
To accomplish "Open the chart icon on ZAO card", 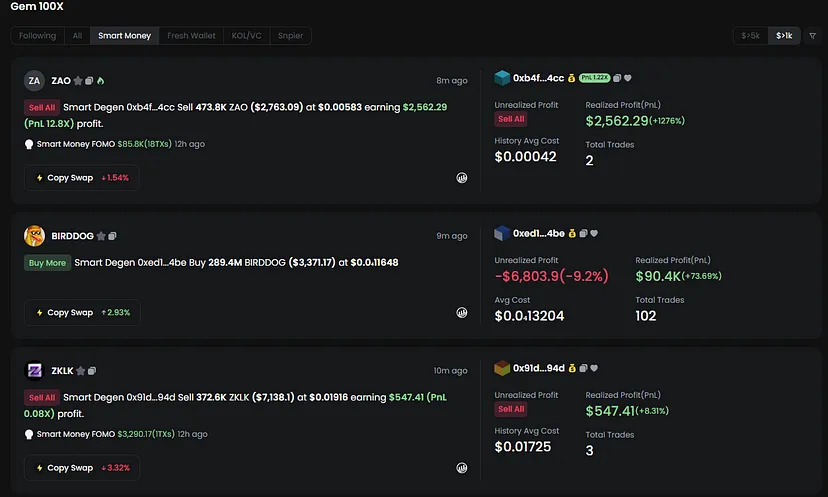I will point(462,178).
